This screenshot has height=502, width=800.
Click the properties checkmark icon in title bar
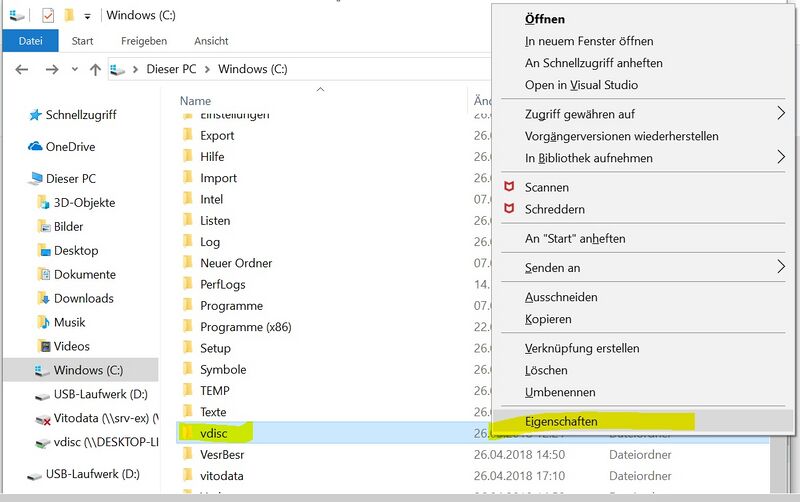[49, 15]
